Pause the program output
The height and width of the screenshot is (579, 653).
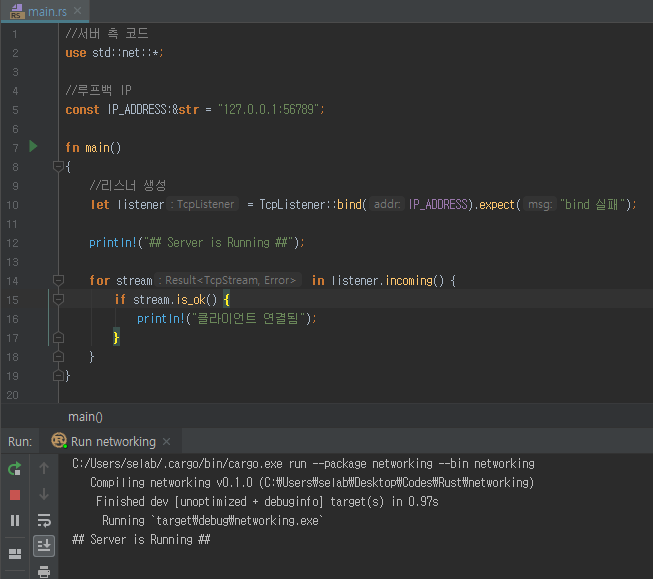click(x=15, y=520)
